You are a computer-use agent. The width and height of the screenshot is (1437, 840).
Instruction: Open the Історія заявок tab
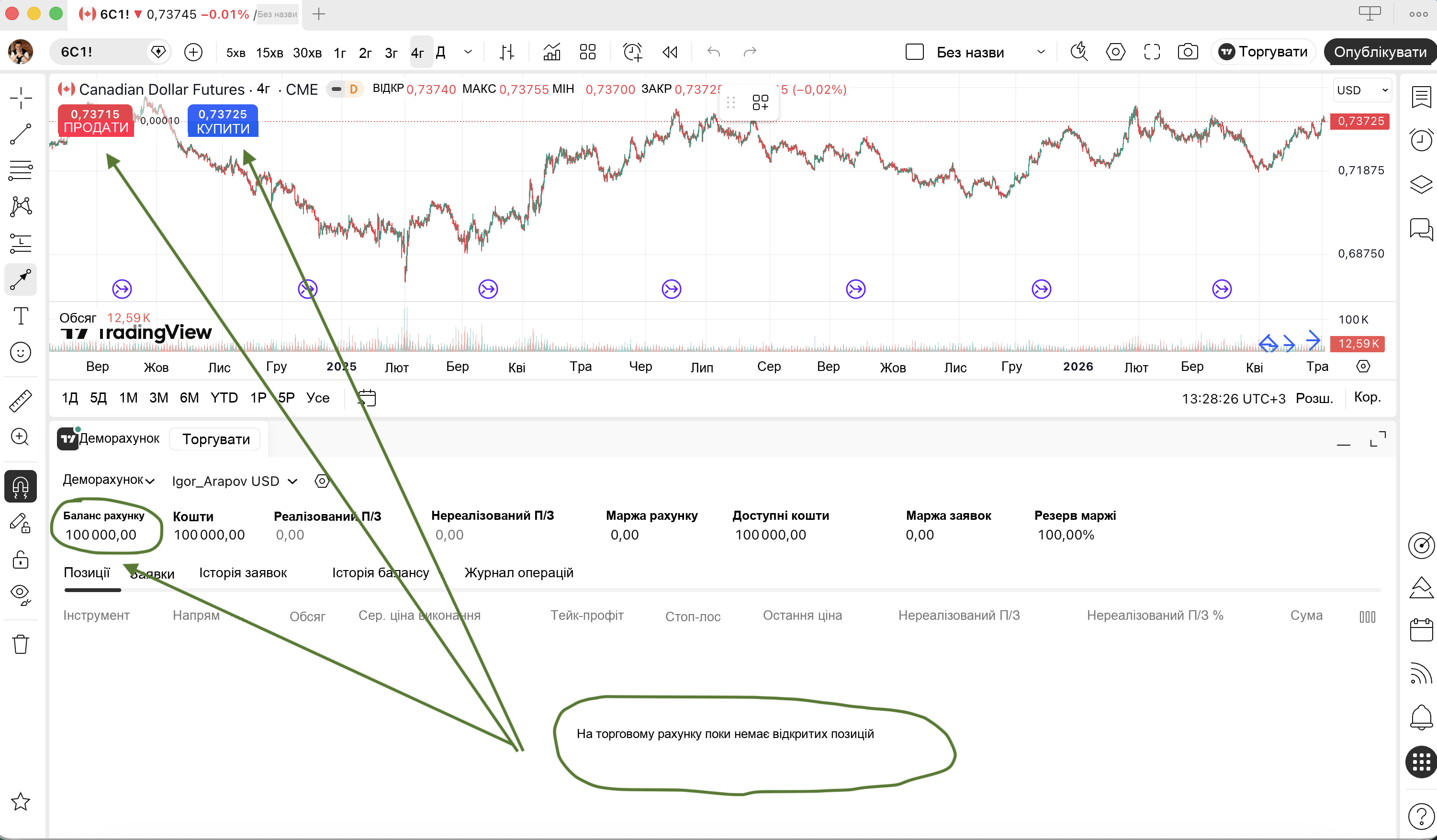(x=243, y=572)
